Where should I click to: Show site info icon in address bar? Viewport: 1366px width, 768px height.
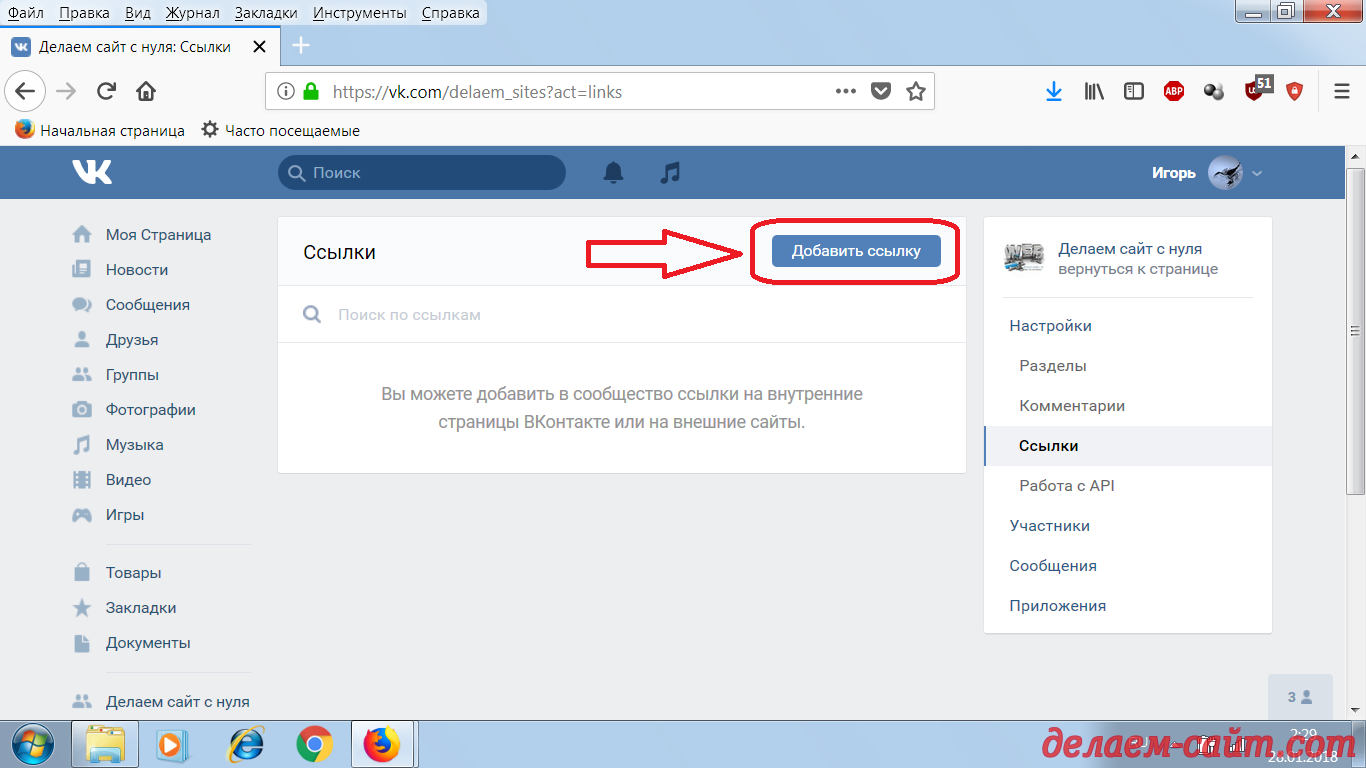click(286, 92)
